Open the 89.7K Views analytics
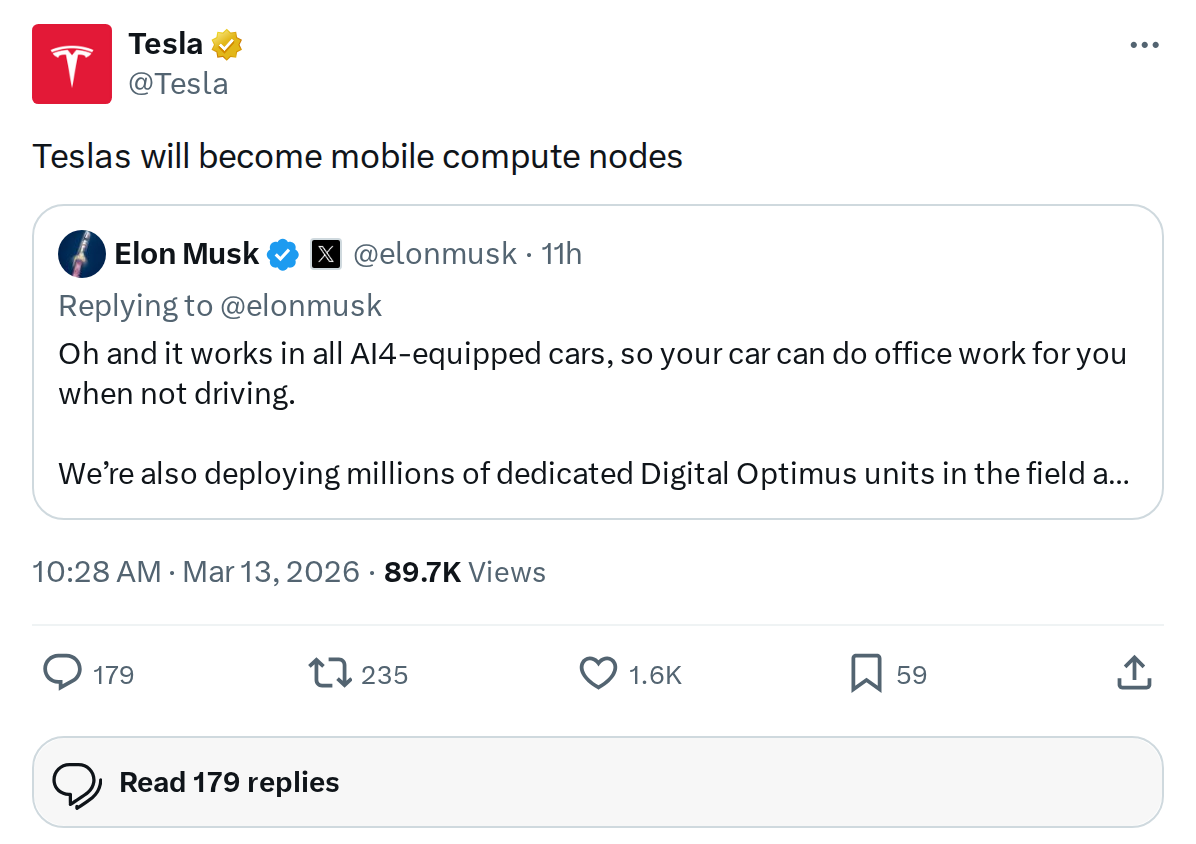 (464, 571)
